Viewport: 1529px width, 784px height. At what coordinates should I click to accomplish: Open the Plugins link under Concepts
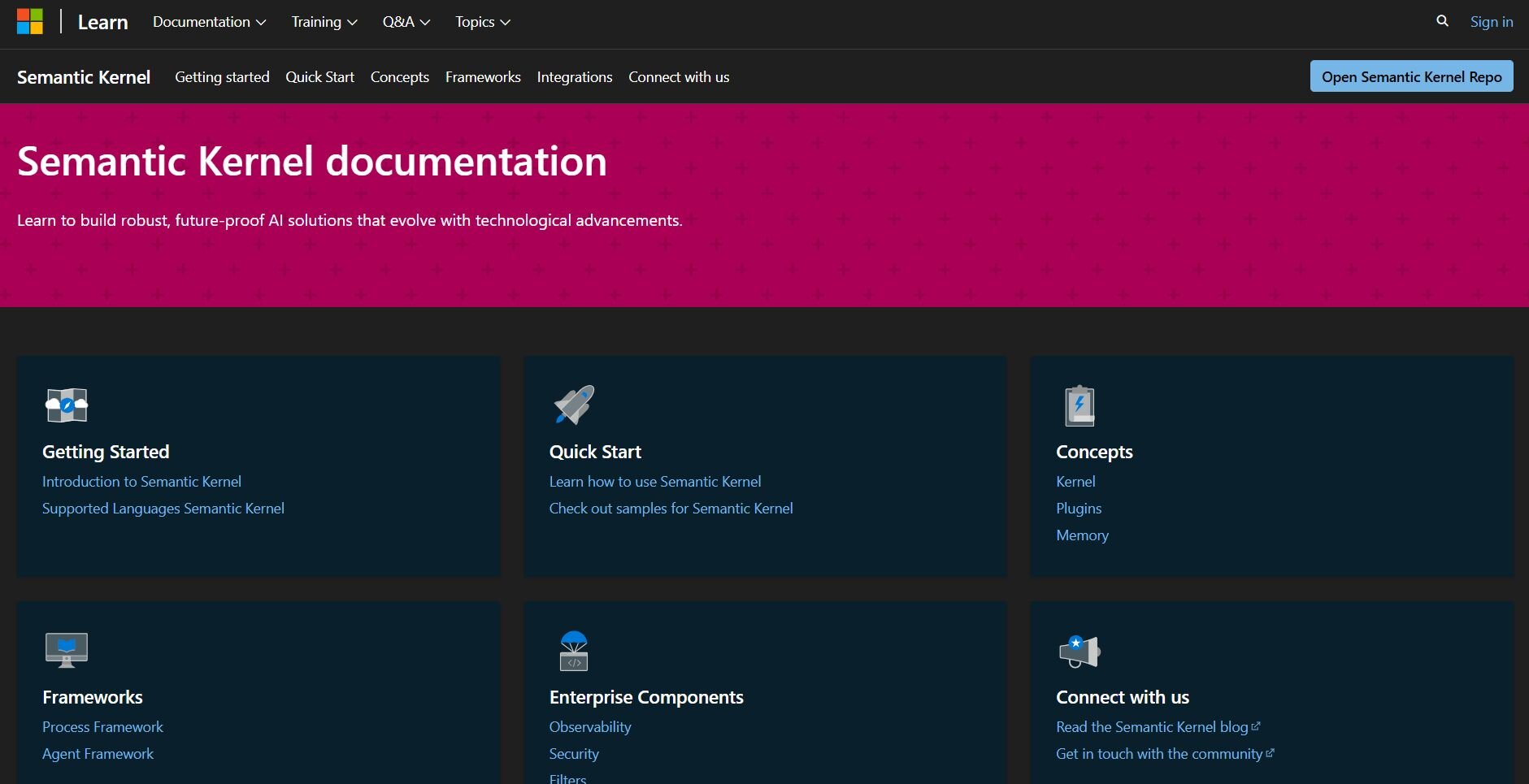pos(1079,509)
